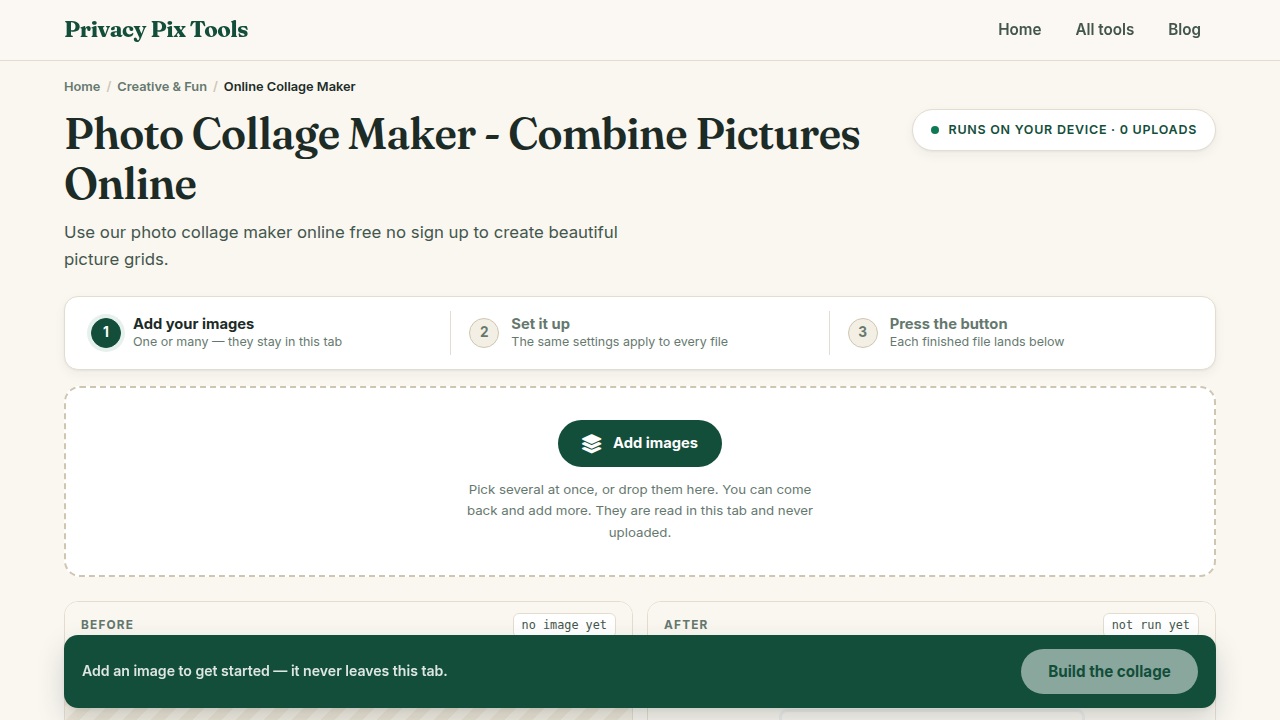Click 'The same settings apply to every file'
The height and width of the screenshot is (720, 1280).
point(619,342)
